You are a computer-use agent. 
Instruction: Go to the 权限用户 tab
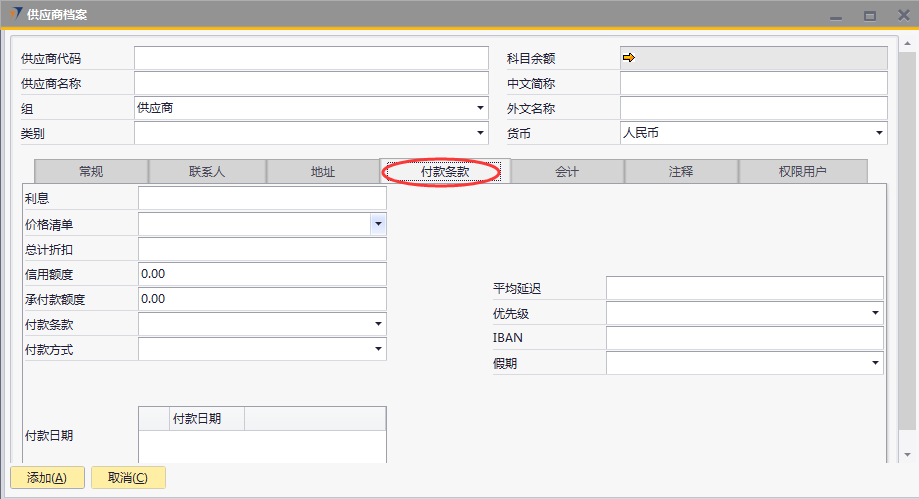[802, 172]
